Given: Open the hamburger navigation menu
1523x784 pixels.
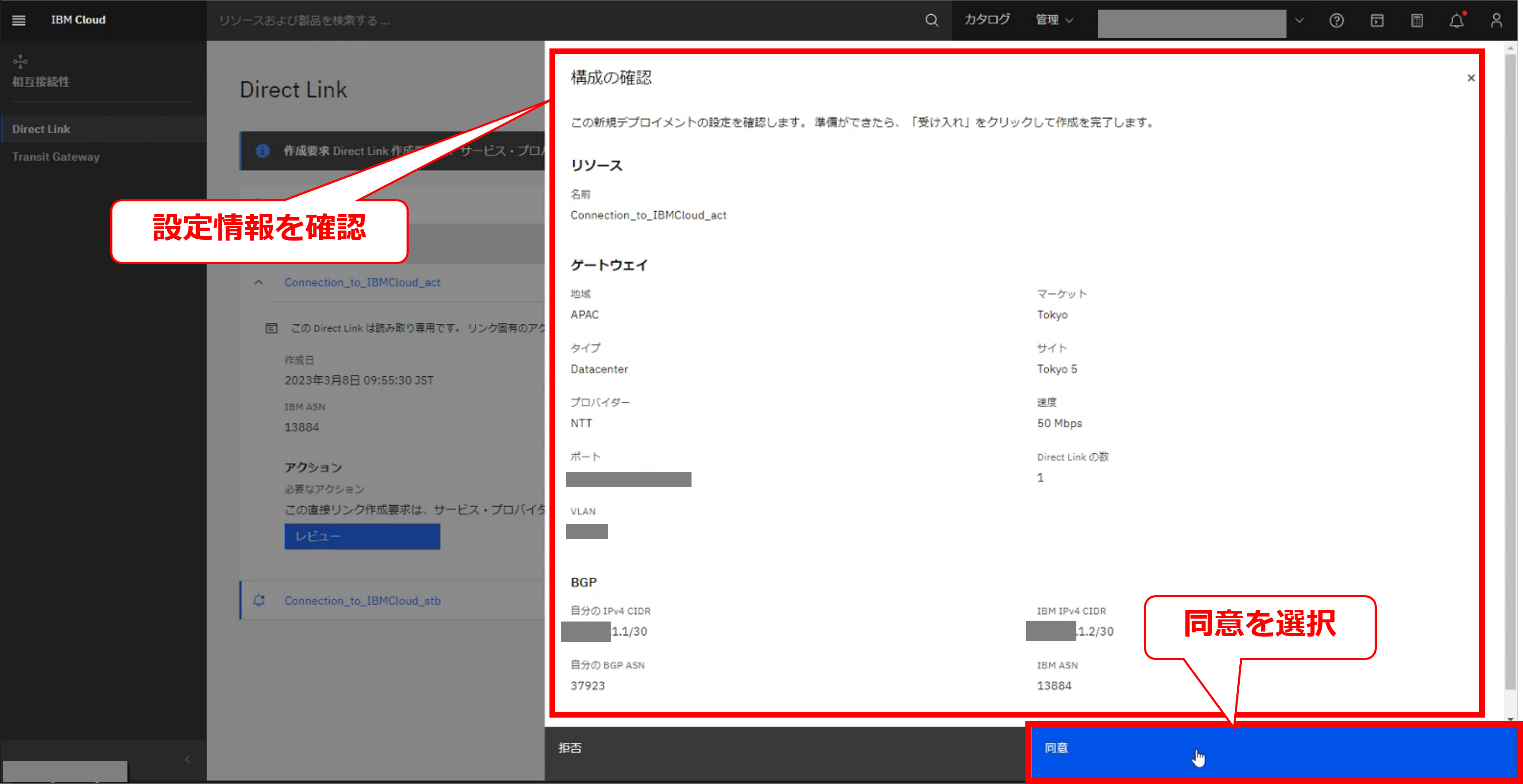Looking at the screenshot, I should coord(19,20).
